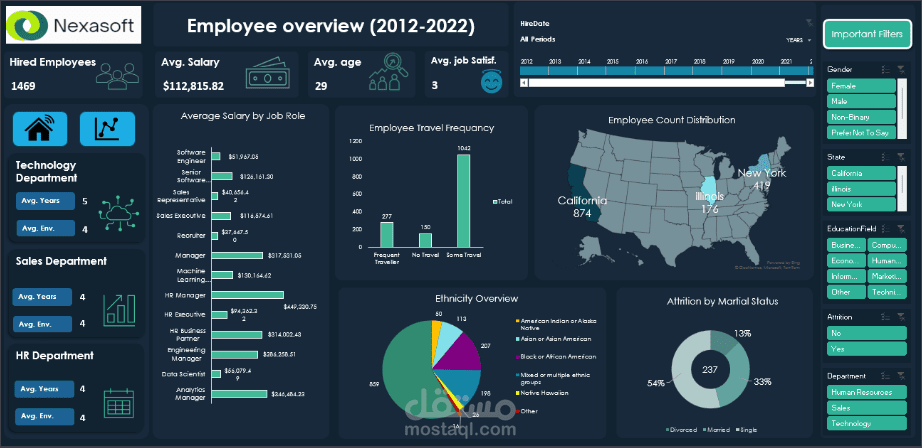Screen dimensions: 922x448
Task: Toggle multi-select on the Gender slicer
Action: pyautogui.click(x=886, y=69)
